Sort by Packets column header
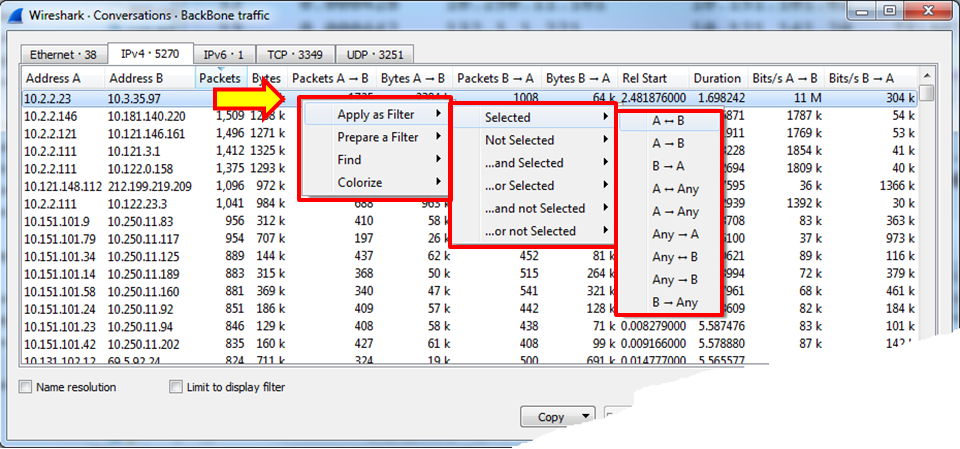Viewport: 960px width, 449px height. point(220,78)
